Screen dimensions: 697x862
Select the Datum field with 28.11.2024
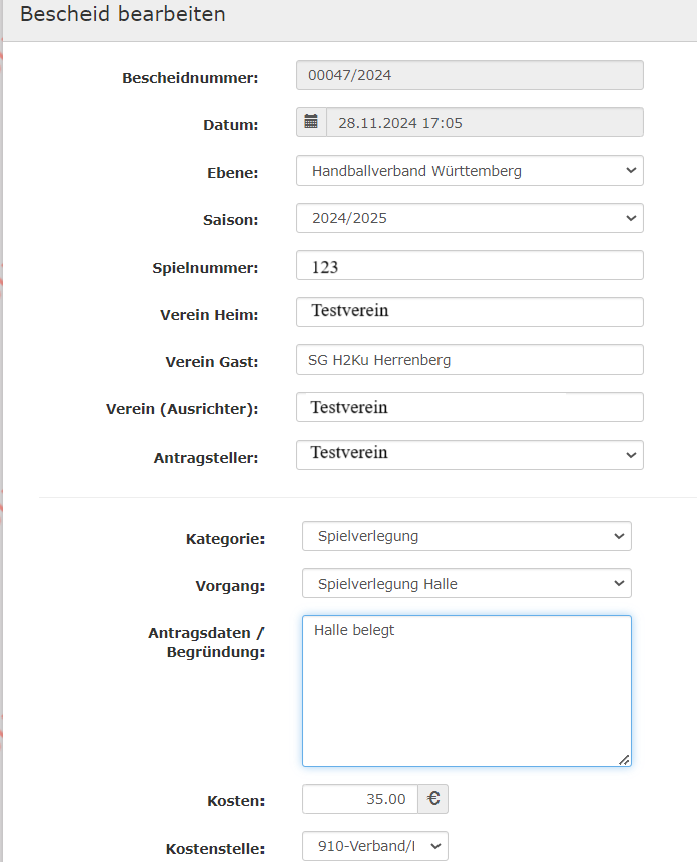pos(484,122)
